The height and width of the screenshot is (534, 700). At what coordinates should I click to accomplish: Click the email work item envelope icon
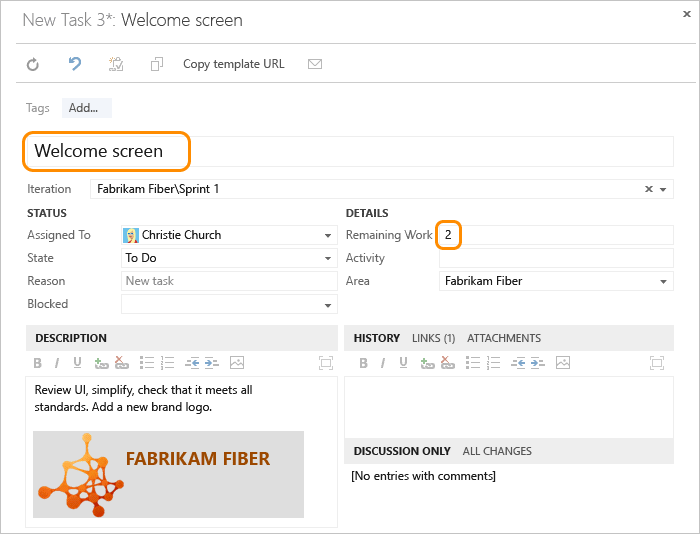point(315,64)
